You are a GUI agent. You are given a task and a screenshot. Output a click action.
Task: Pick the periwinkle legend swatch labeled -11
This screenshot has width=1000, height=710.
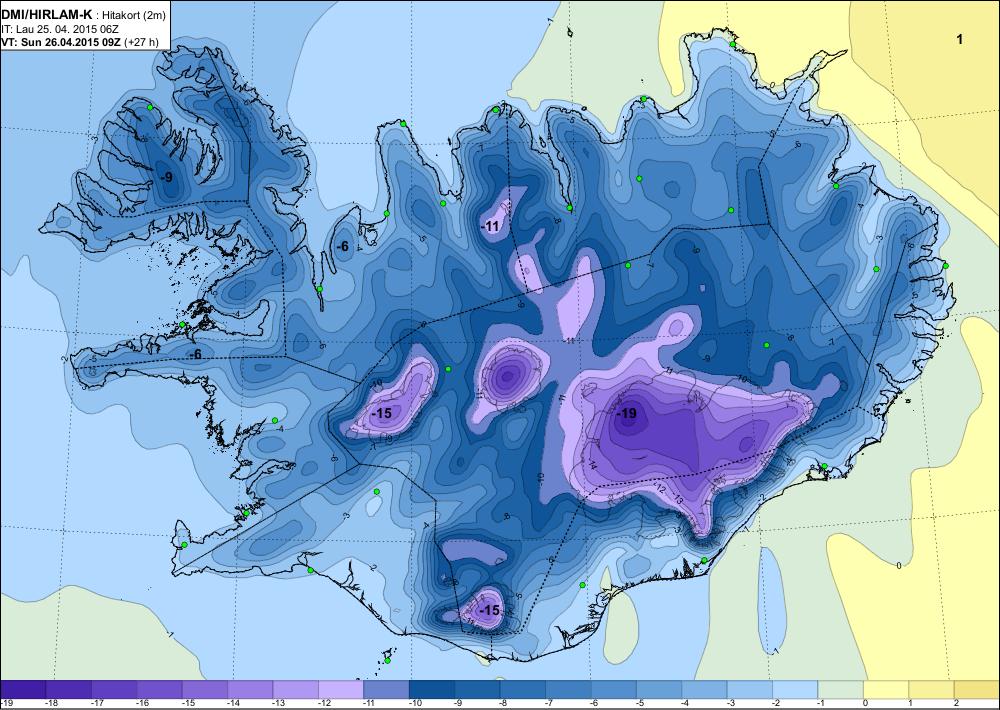pyautogui.click(x=386, y=690)
